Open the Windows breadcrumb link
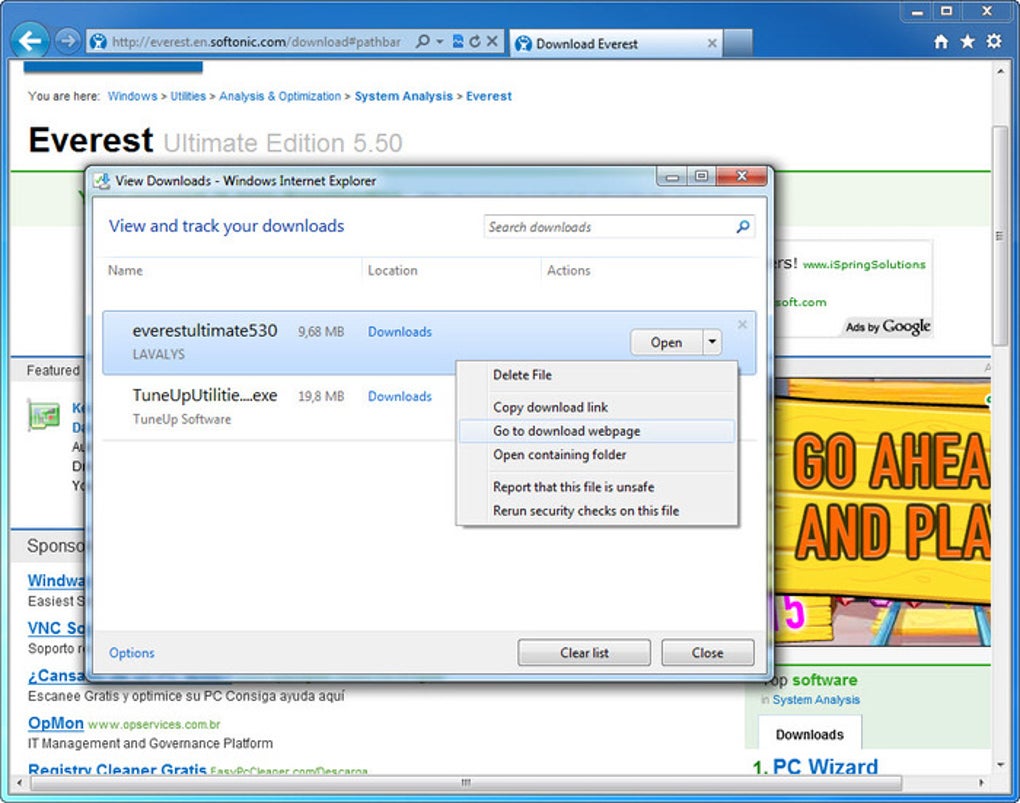The height and width of the screenshot is (803, 1020). [x=132, y=96]
